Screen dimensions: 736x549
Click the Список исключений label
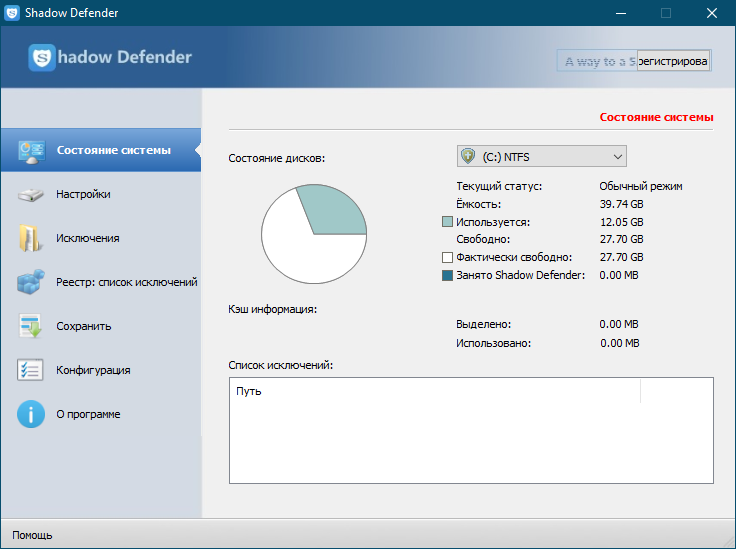point(281,365)
